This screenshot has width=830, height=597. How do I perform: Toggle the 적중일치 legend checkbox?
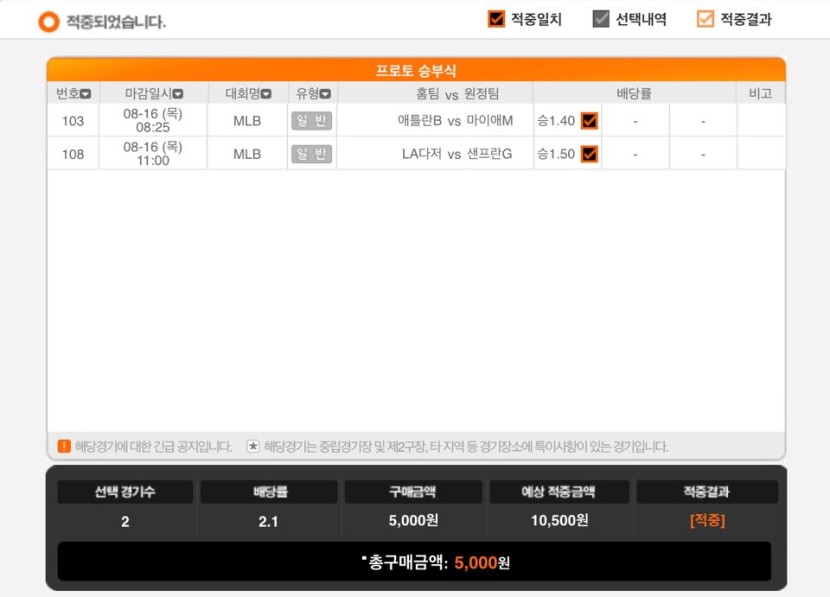[x=496, y=19]
